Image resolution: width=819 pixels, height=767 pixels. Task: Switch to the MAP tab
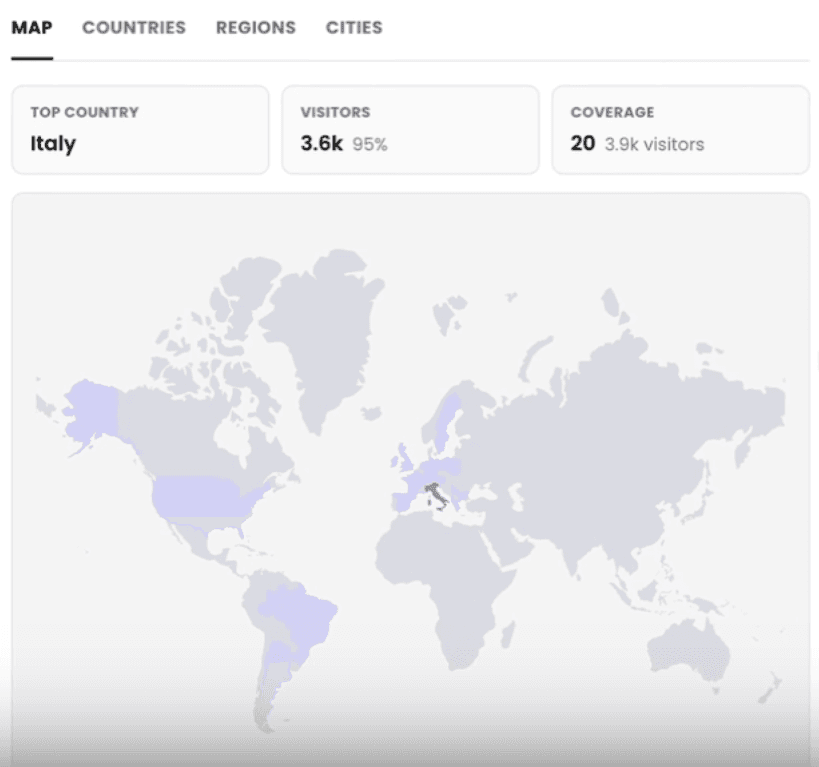tap(32, 28)
